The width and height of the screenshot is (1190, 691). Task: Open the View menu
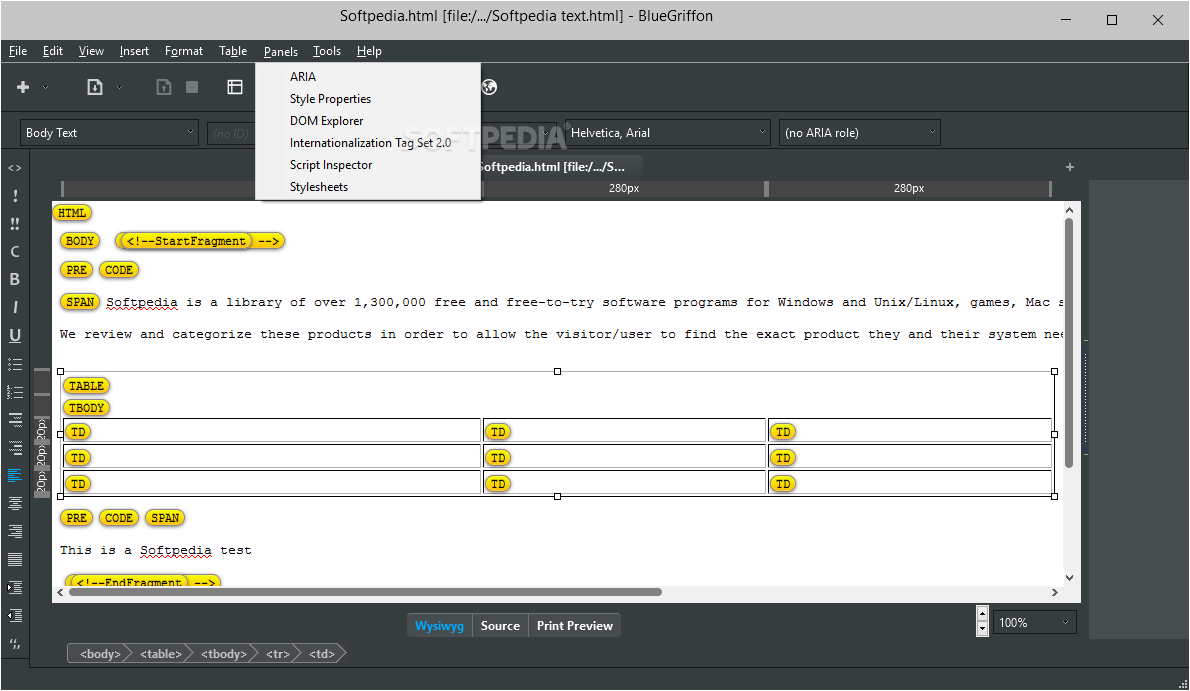pyautogui.click(x=91, y=51)
